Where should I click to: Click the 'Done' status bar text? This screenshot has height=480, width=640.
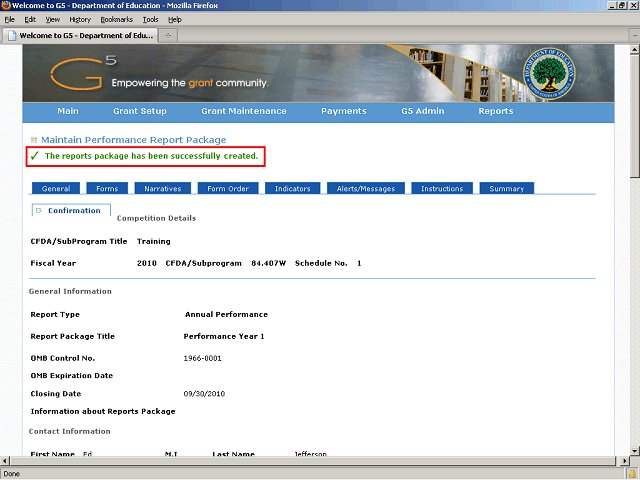coord(11,474)
